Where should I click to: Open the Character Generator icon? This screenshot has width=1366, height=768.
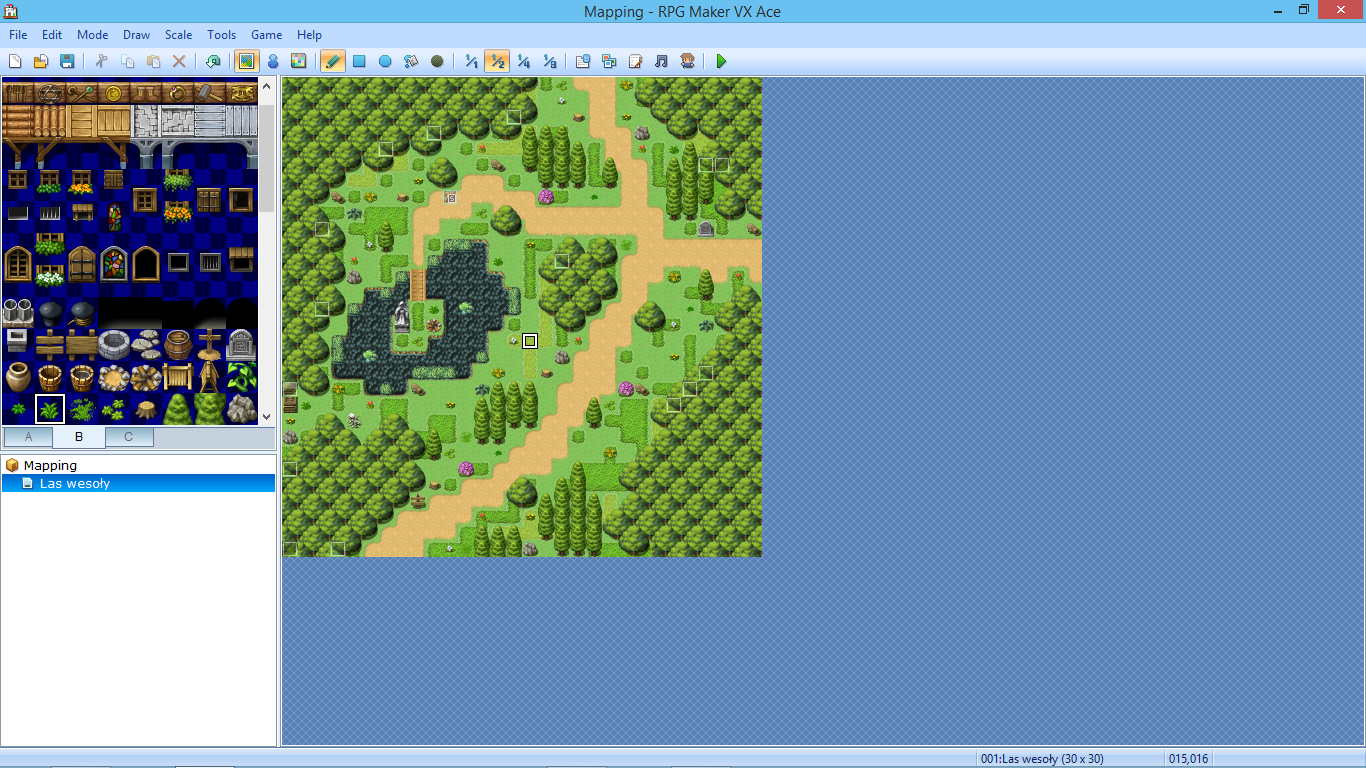687,61
